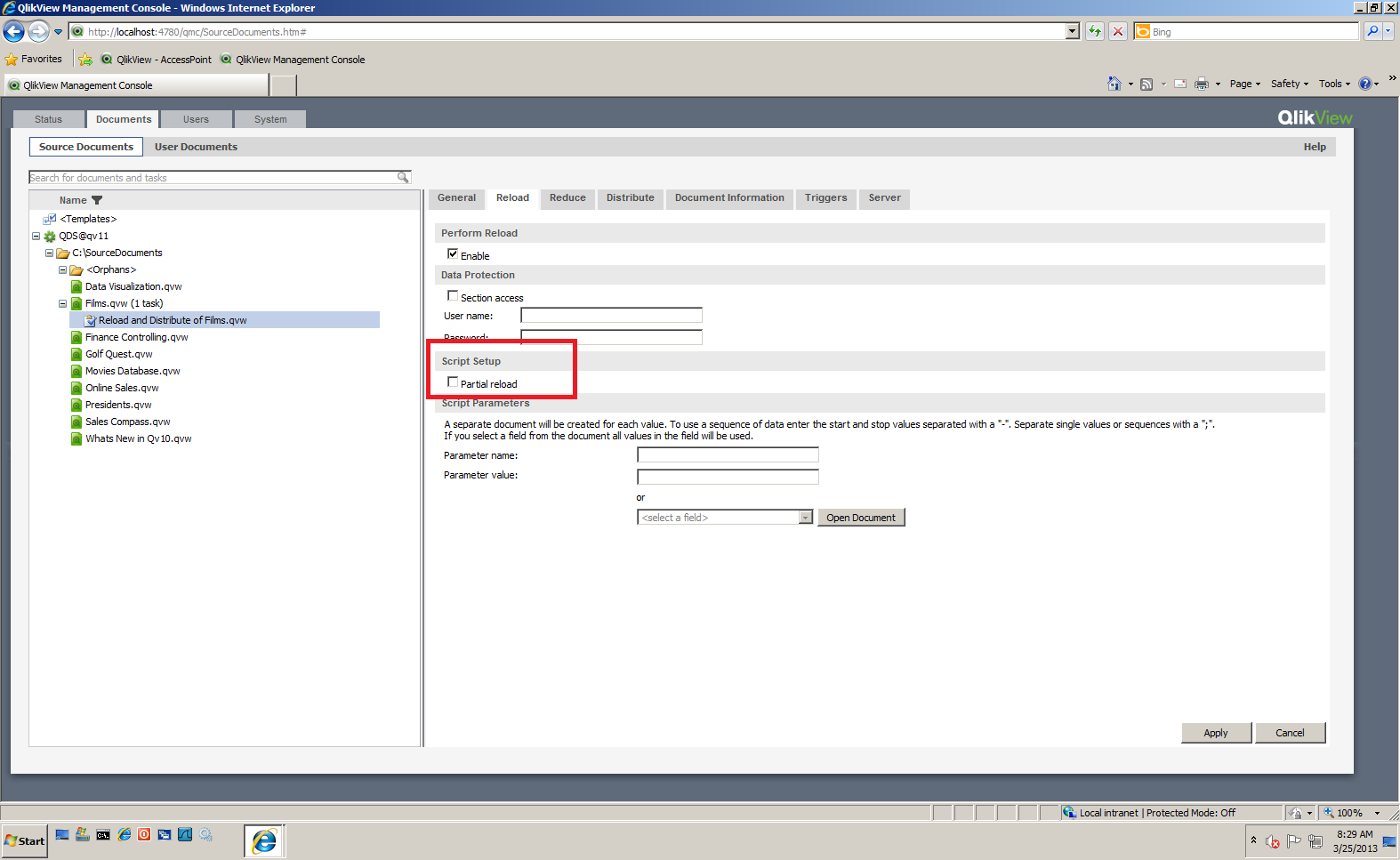
Task: Open the Page menu dropdown
Action: tap(1245, 84)
